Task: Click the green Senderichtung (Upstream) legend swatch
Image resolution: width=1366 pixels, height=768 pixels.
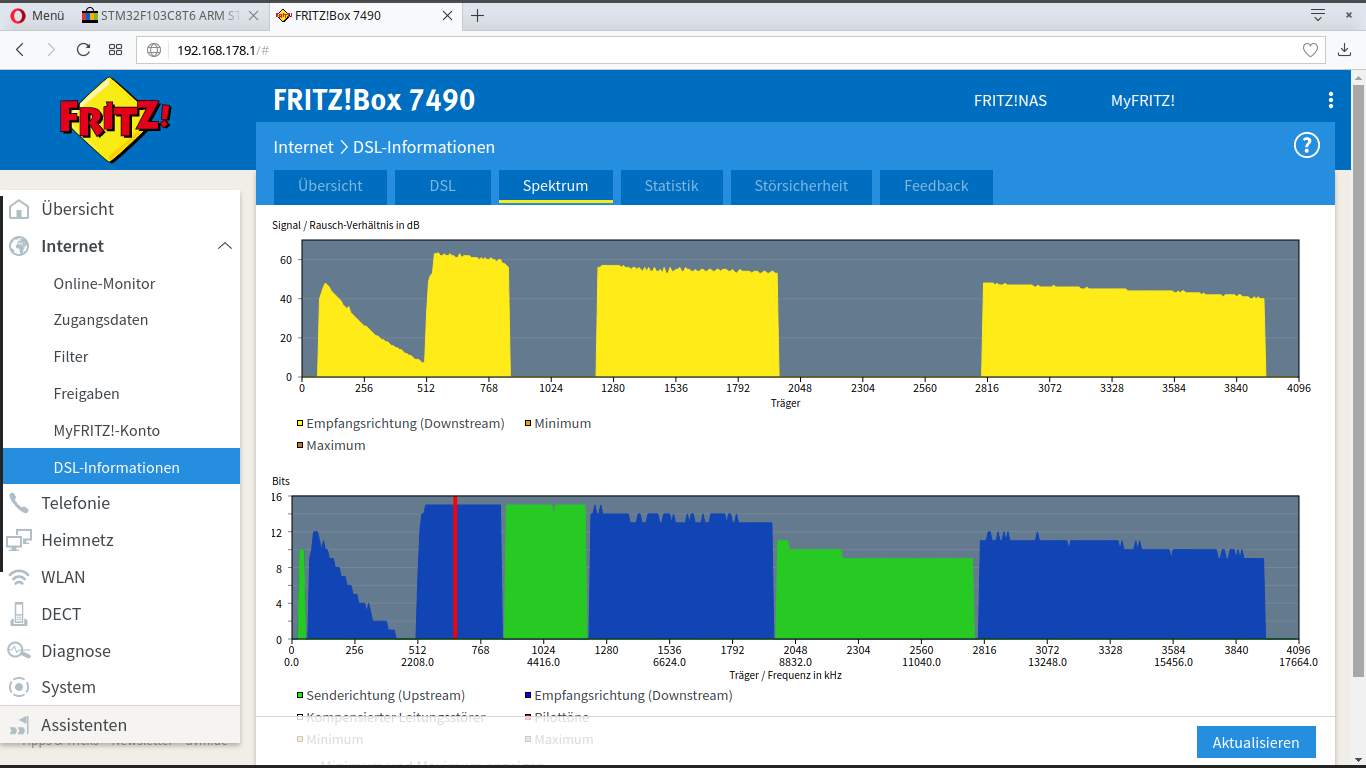Action: click(300, 696)
